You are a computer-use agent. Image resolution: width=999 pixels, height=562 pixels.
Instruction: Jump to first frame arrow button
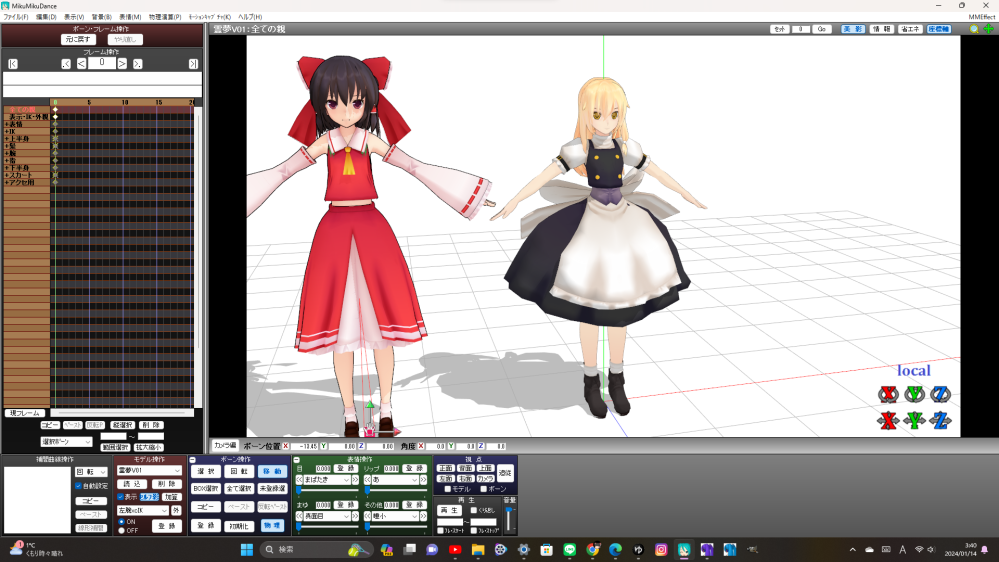[x=13, y=64]
